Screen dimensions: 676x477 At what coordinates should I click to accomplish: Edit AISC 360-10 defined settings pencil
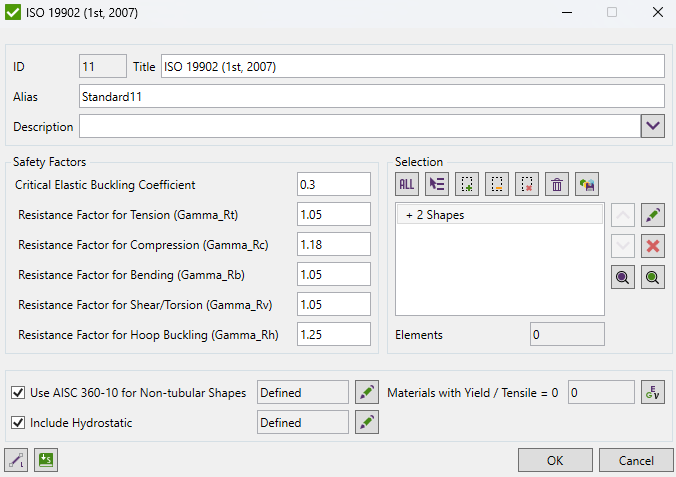point(367,393)
